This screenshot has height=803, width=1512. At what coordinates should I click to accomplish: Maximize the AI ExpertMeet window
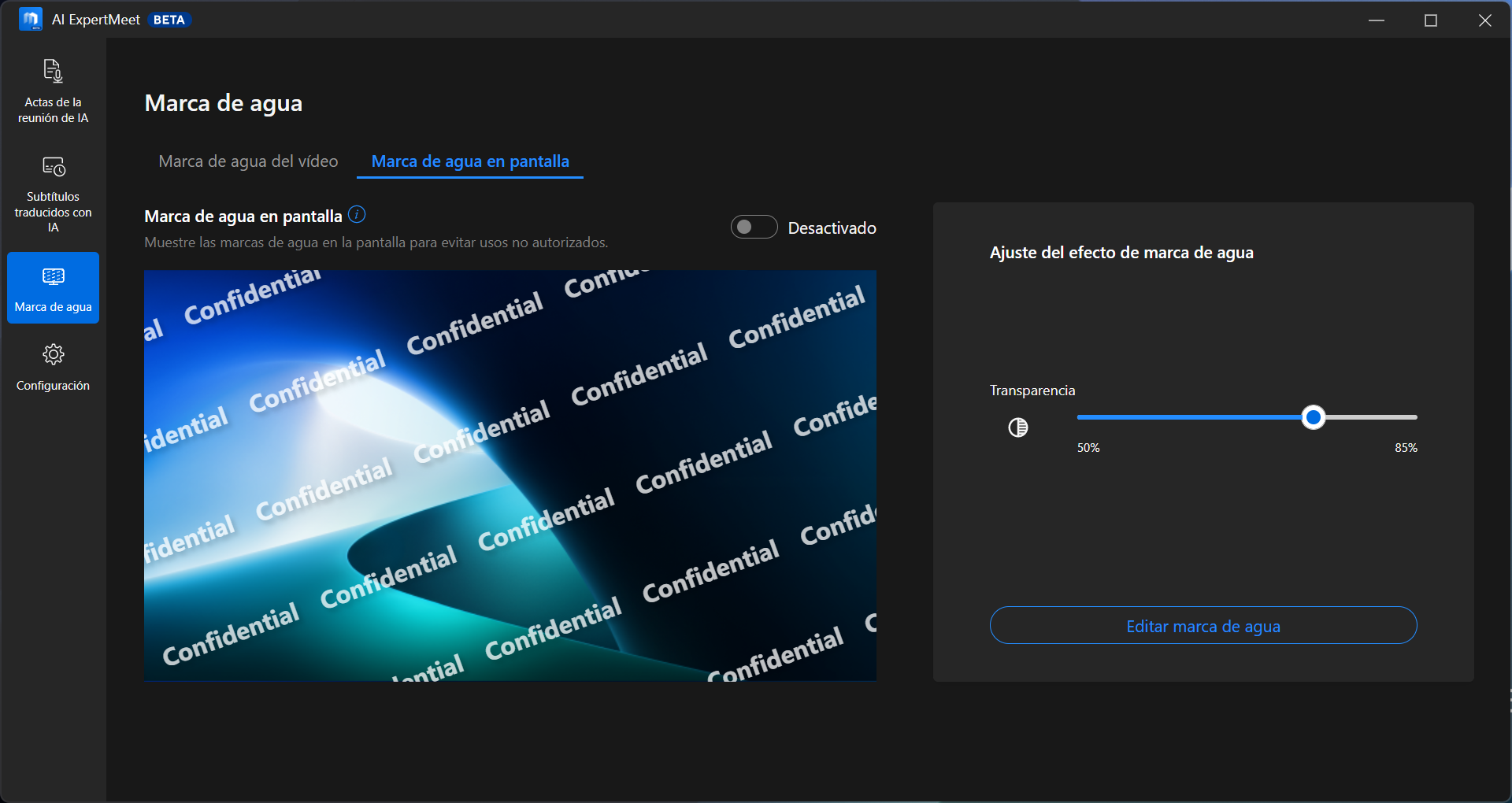click(x=1431, y=20)
